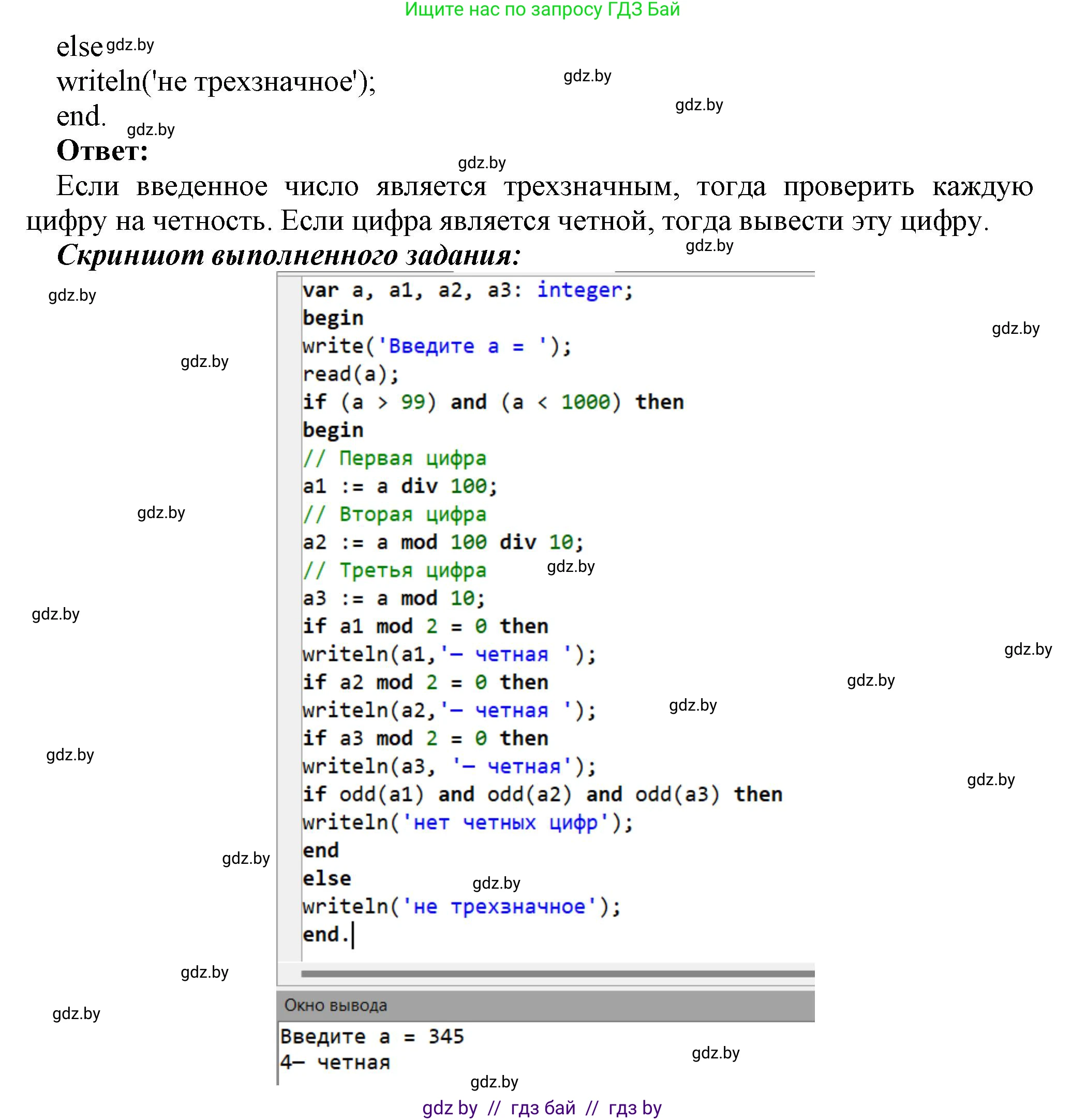Click the 'a1 := a div 100;' line
Screen dimensions: 1086x1120
[400, 487]
